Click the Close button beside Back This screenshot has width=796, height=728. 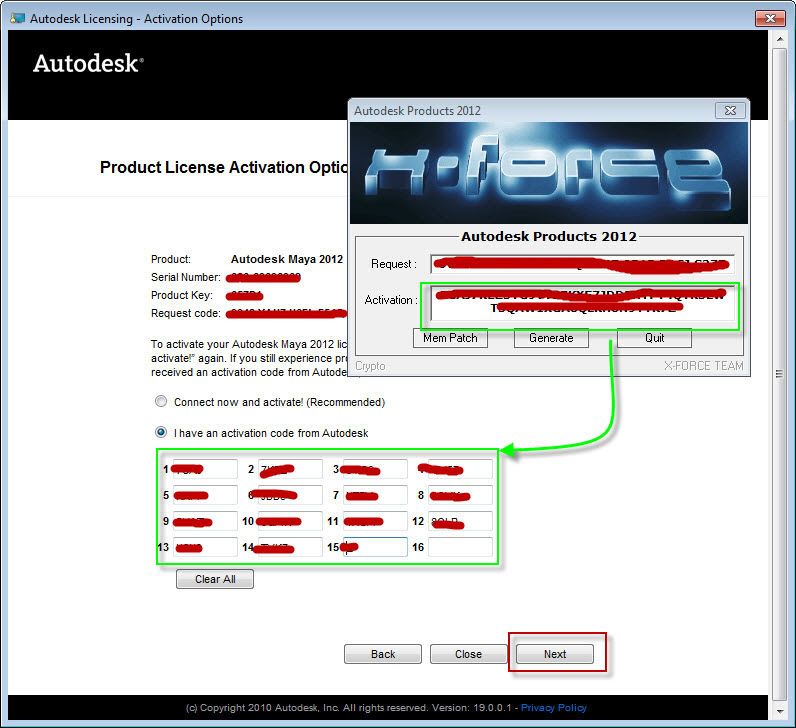[468, 654]
